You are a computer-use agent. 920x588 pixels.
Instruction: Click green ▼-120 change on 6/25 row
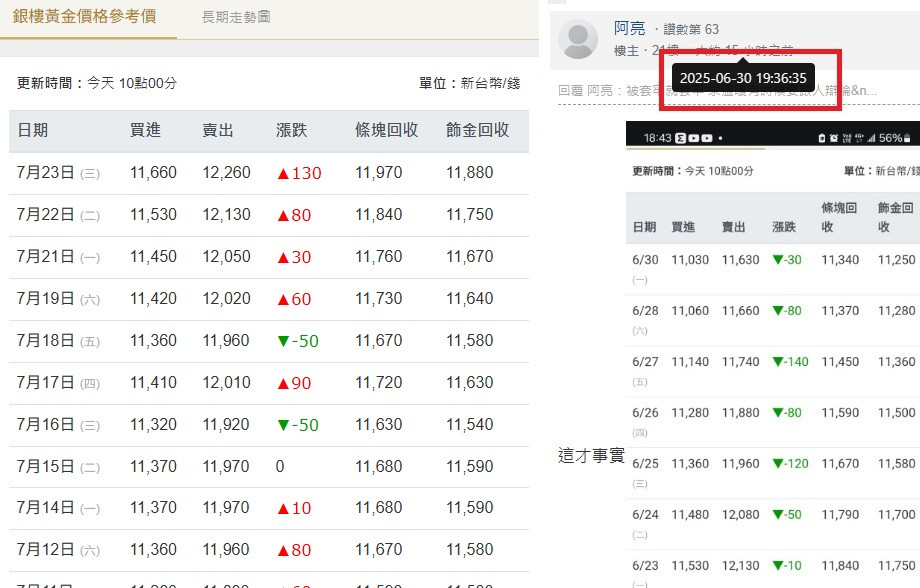[x=790, y=464]
